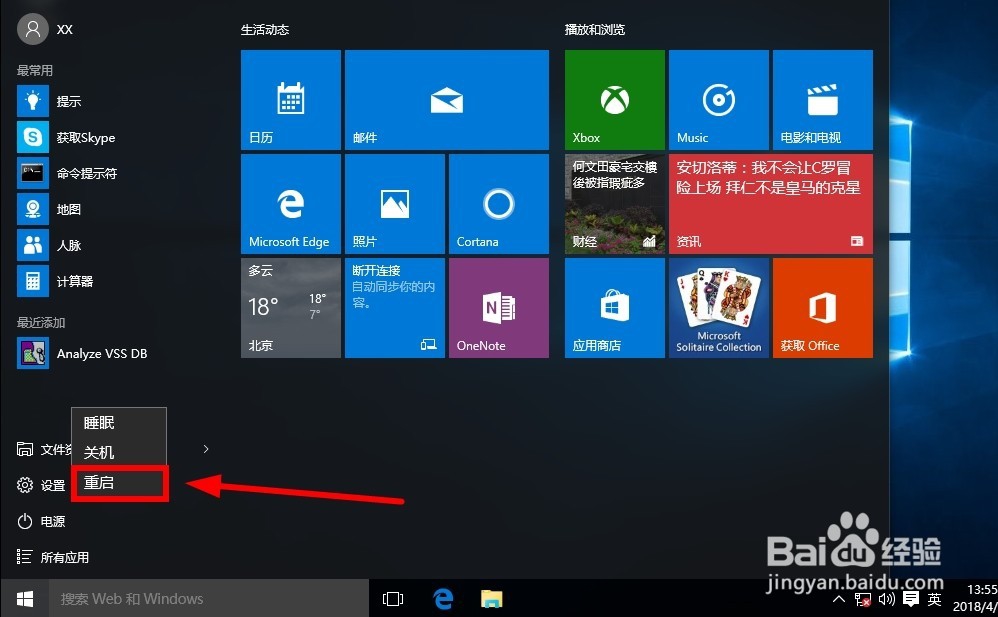Viewport: 998px width, 617px height.
Task: Click the Windows Start button
Action: click(x=25, y=599)
